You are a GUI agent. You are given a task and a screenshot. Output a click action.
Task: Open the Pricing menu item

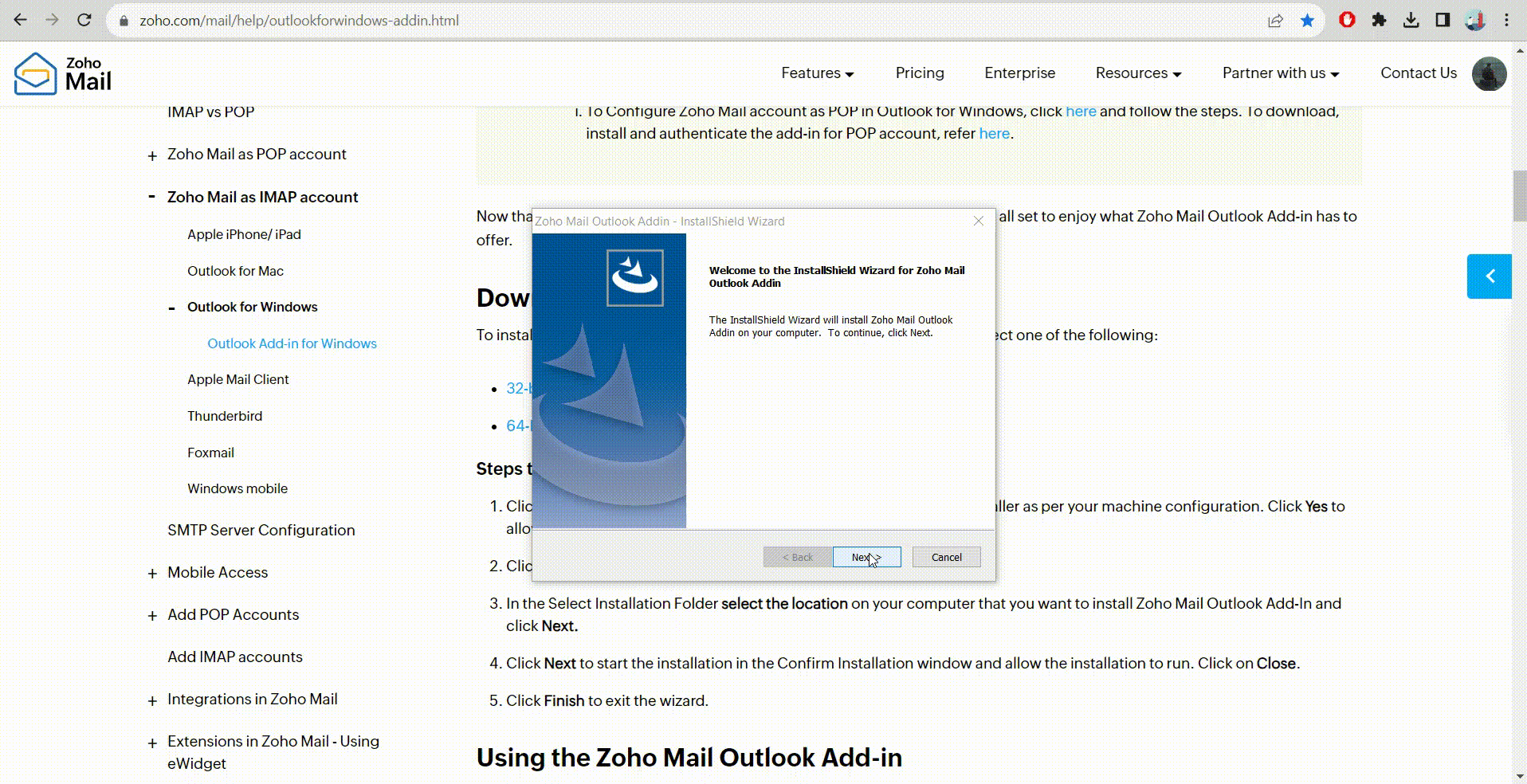tap(919, 73)
